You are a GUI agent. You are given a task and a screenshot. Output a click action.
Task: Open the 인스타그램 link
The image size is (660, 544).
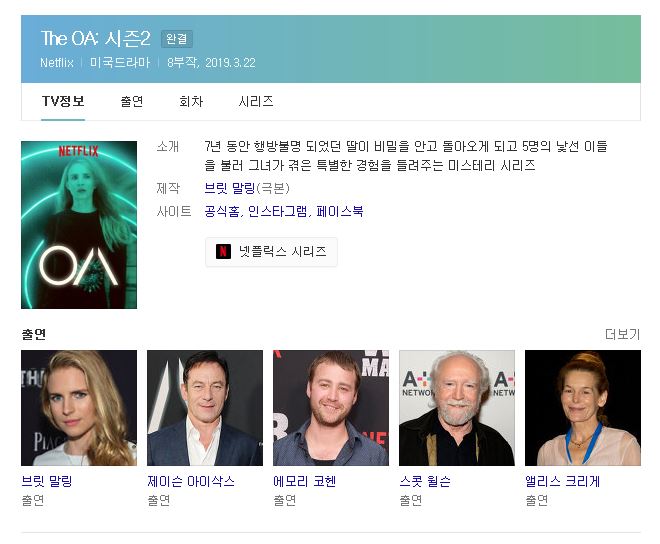coord(278,211)
